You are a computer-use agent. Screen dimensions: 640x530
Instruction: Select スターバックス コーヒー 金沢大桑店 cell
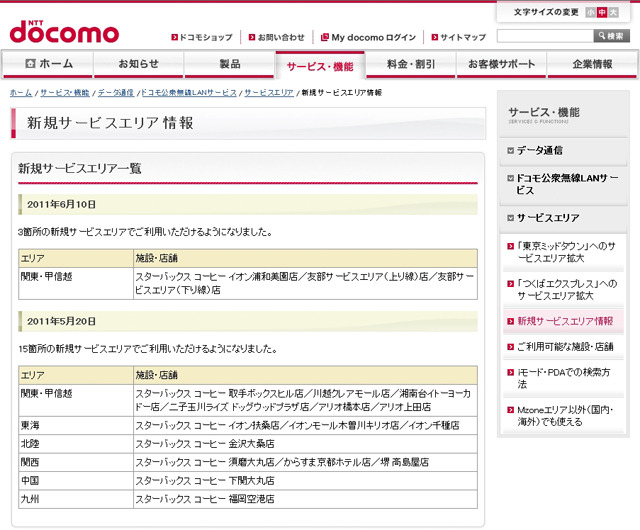pyautogui.click(x=305, y=444)
